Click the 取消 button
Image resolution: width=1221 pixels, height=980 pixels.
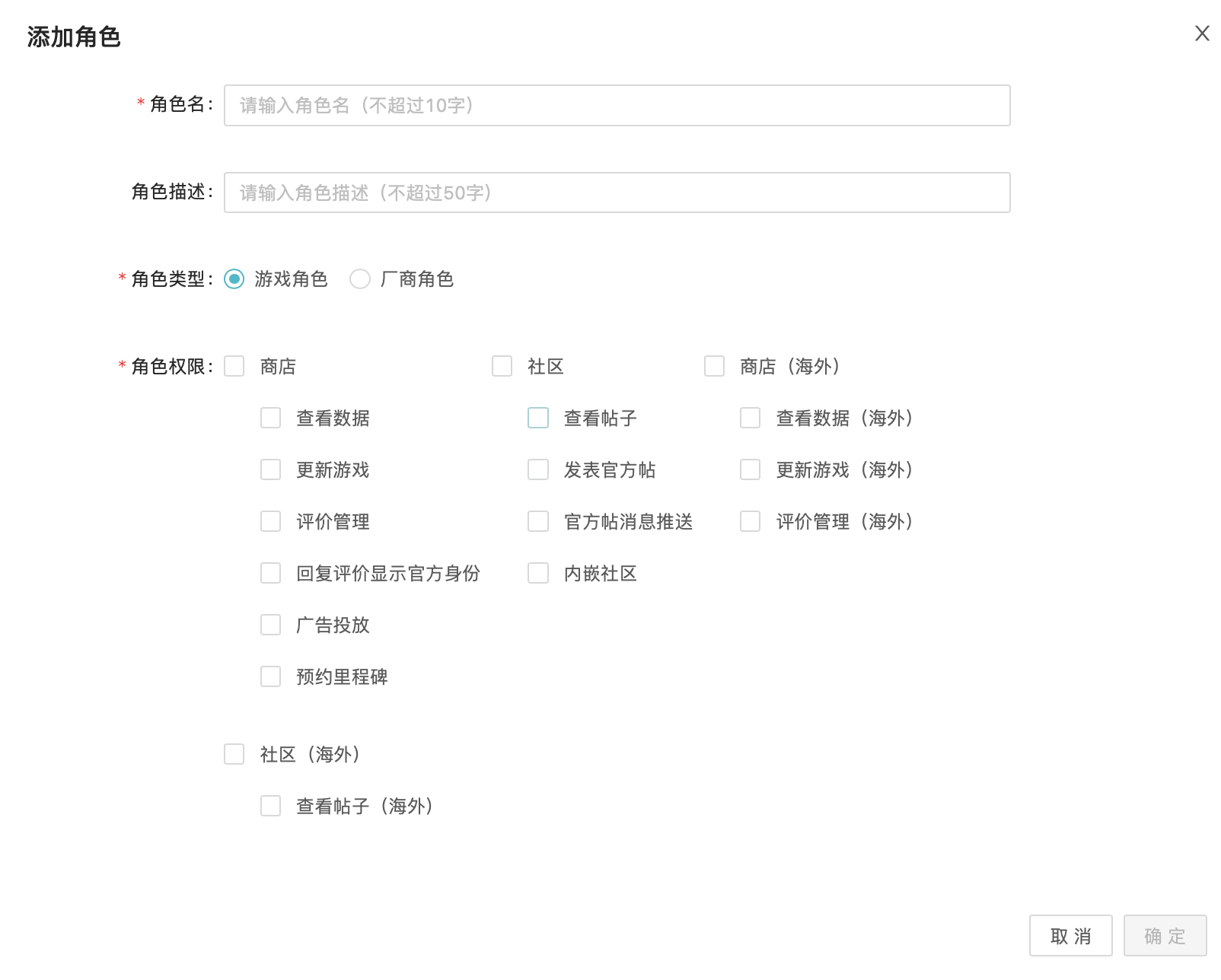(1070, 936)
